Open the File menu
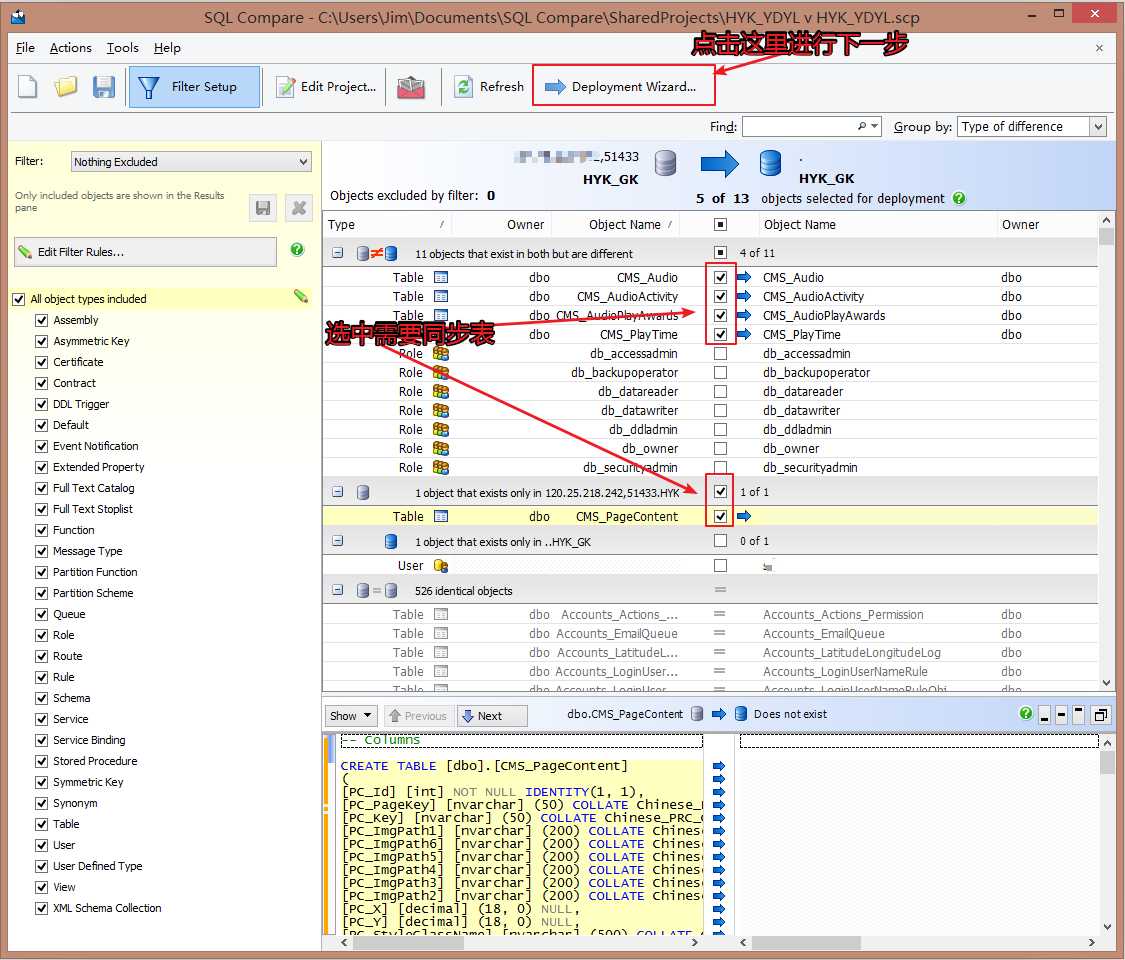 25,48
